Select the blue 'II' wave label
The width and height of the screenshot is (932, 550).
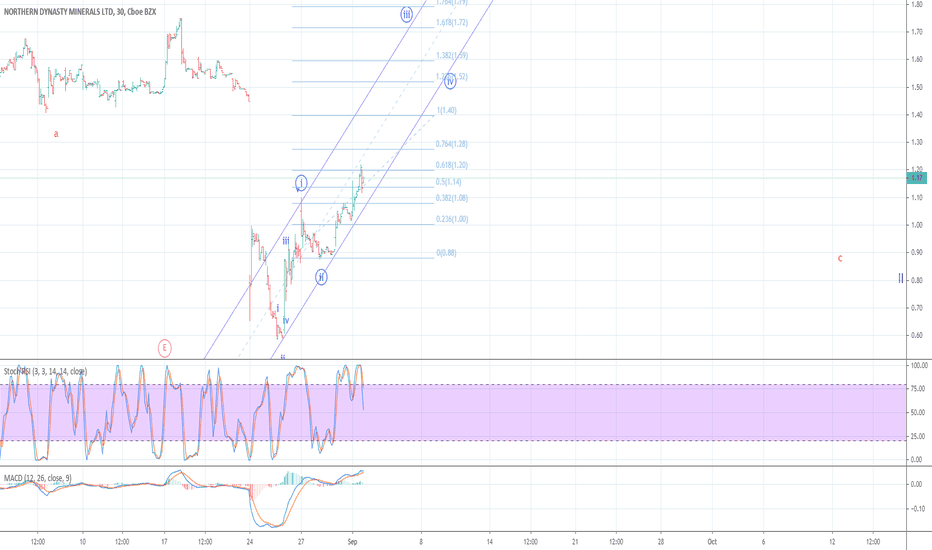pyautogui.click(x=901, y=278)
